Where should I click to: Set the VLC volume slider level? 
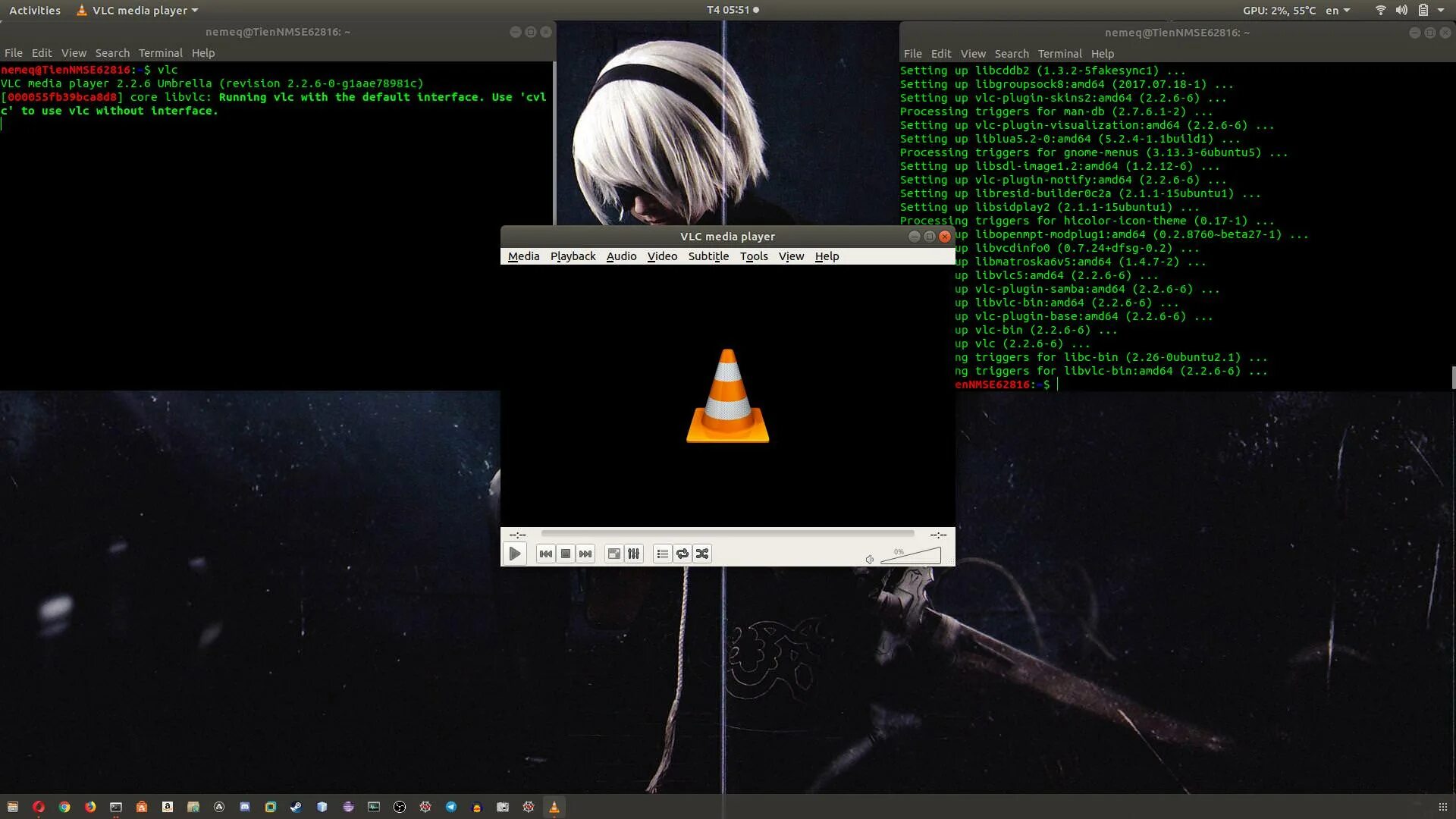coord(911,555)
